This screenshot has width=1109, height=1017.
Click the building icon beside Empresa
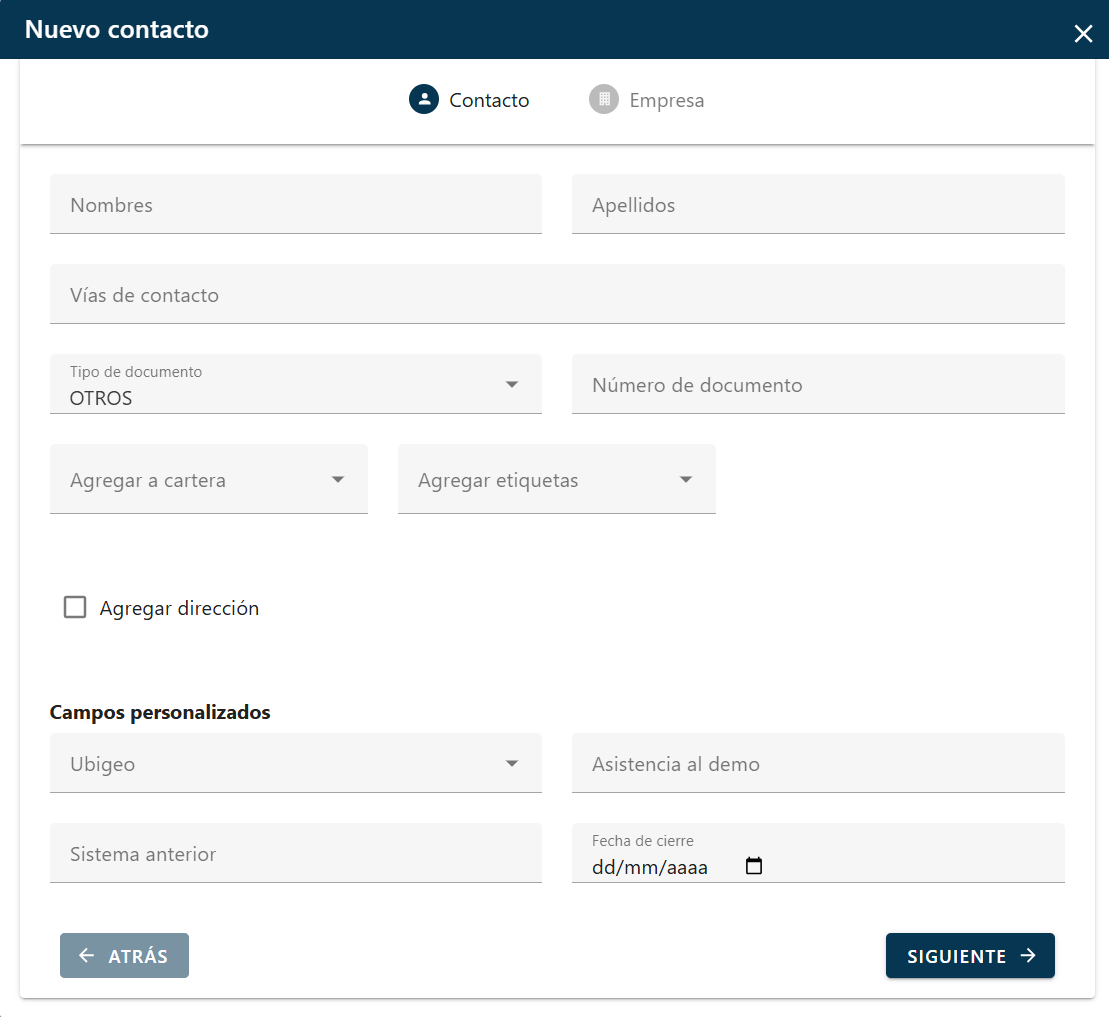604,99
